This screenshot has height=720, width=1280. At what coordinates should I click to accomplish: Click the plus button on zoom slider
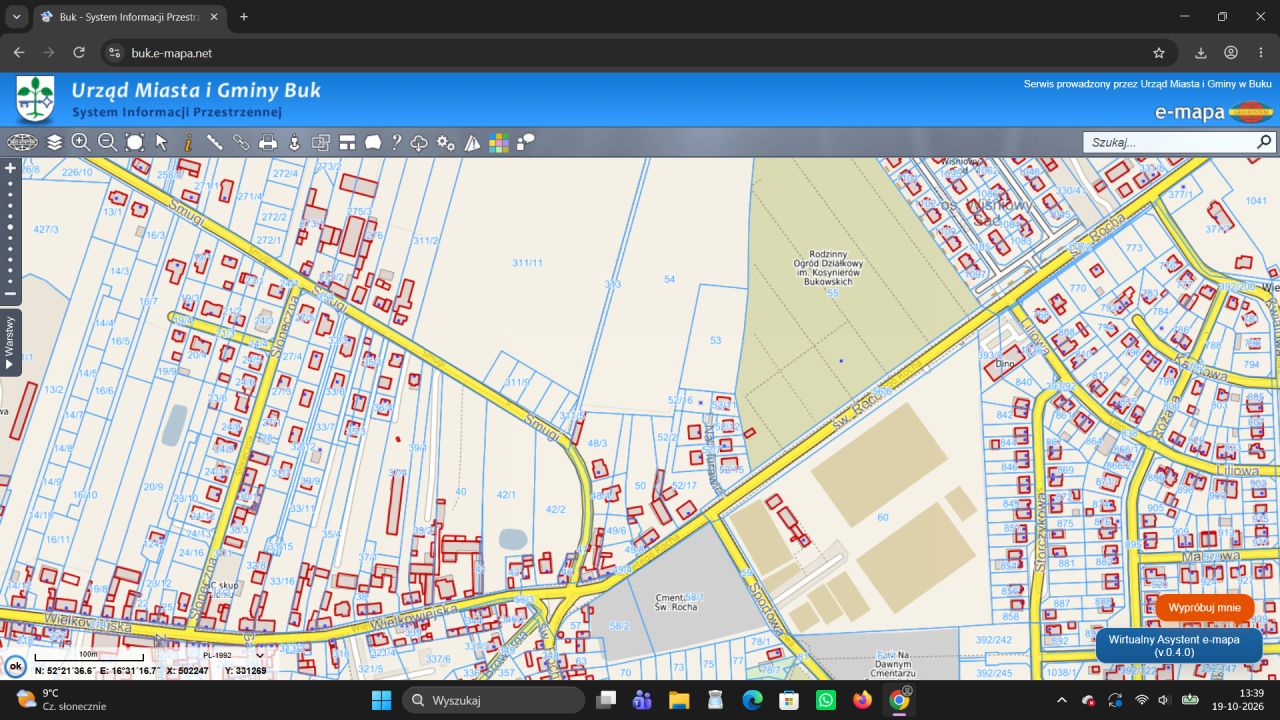click(x=10, y=168)
